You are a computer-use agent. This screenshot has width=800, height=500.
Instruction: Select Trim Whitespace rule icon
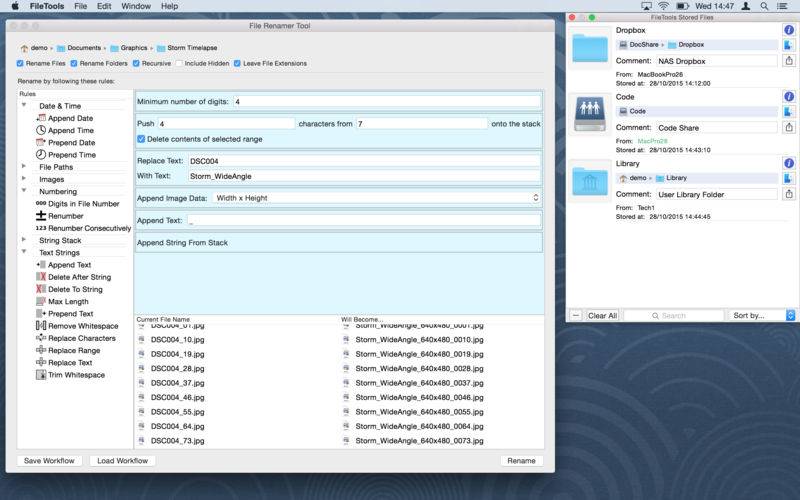[x=41, y=374]
